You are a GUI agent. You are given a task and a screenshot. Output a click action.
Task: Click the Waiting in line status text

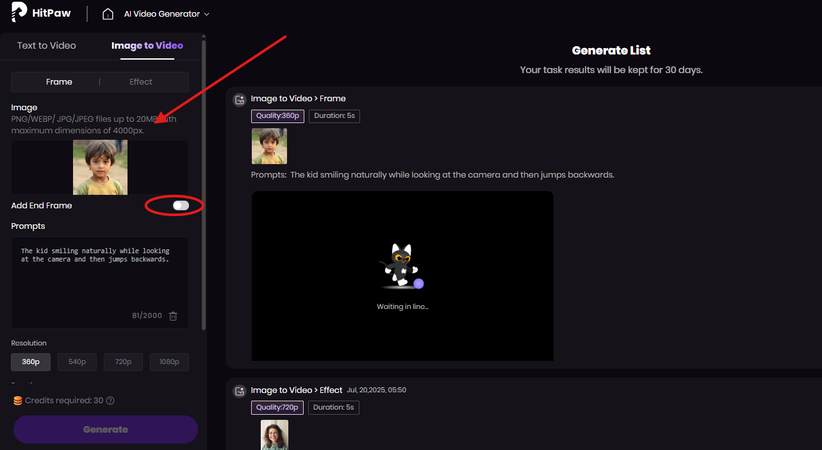(x=402, y=307)
